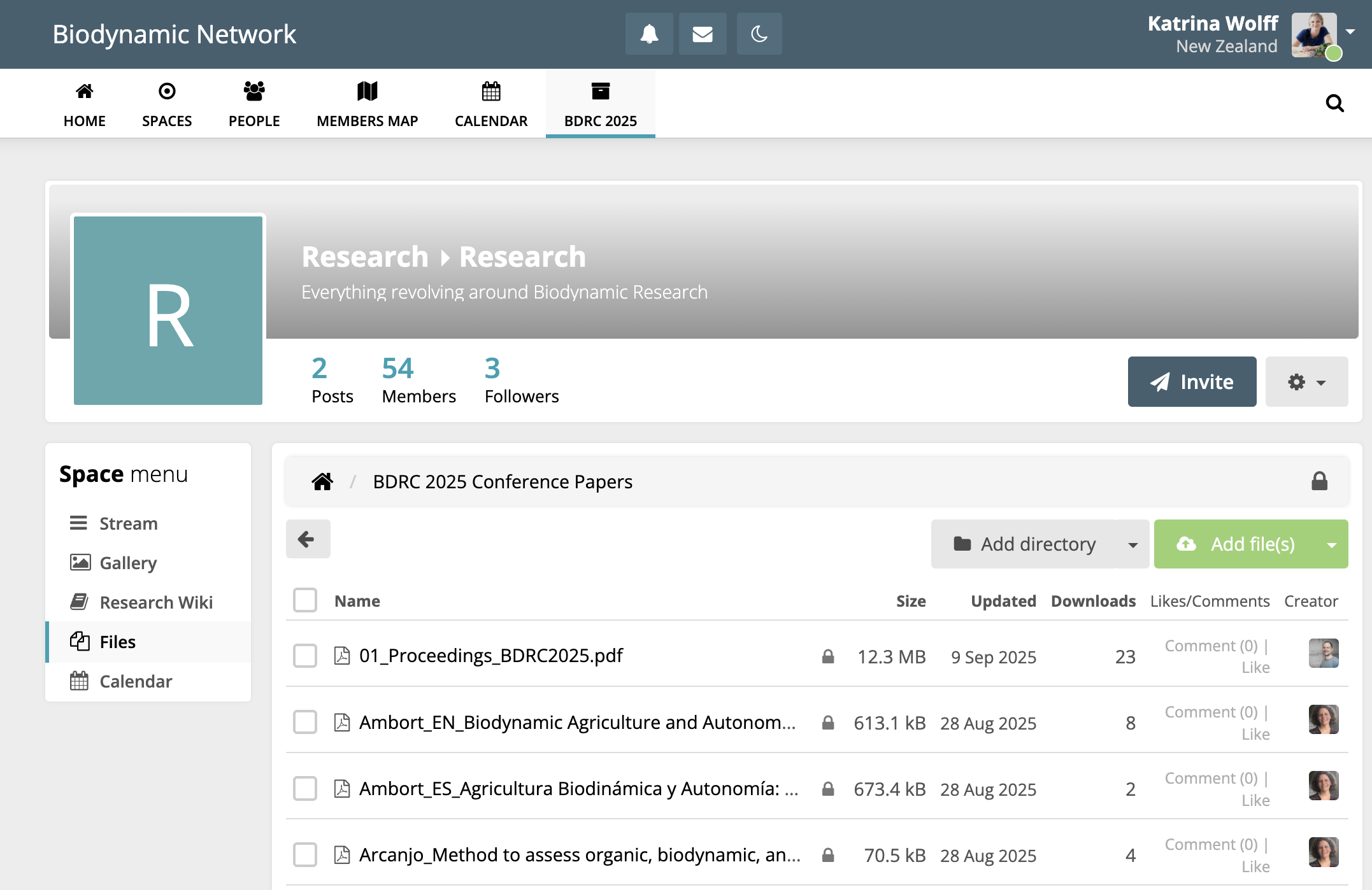1372x890 pixels.
Task: Click the back arrow in file browser
Action: (x=308, y=539)
